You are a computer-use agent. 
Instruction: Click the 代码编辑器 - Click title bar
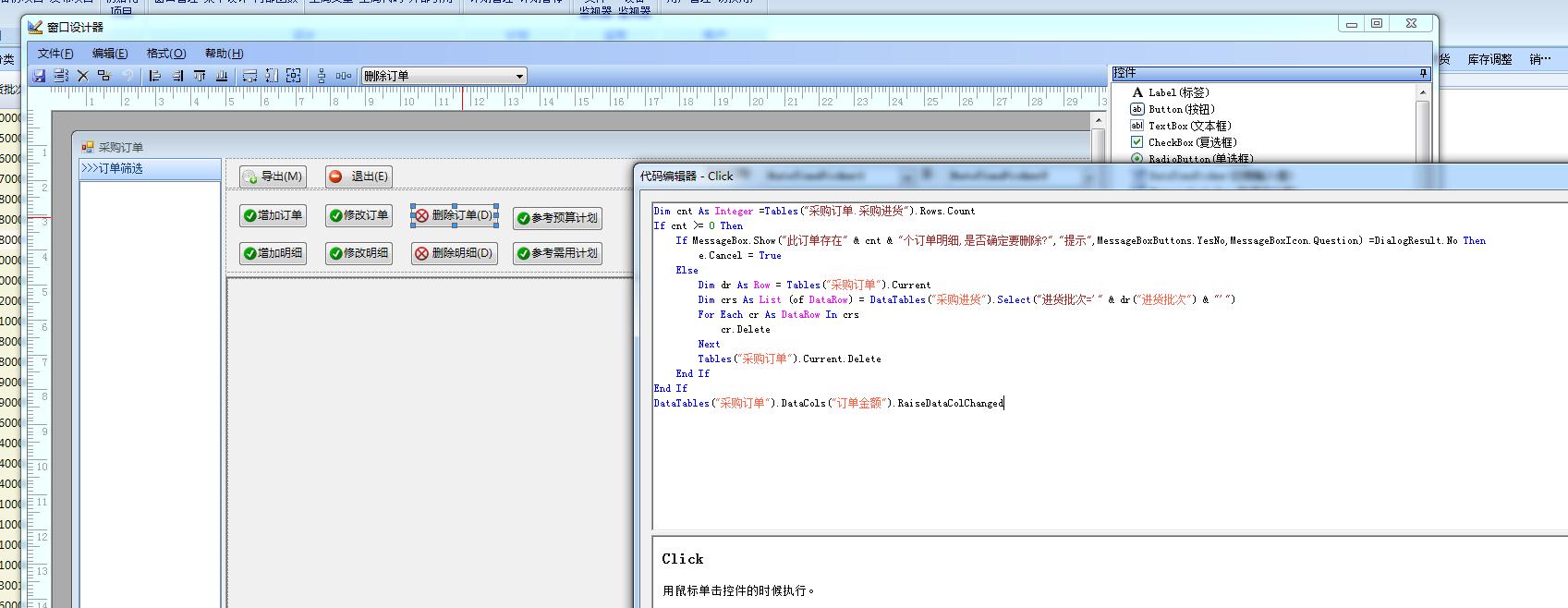[687, 176]
